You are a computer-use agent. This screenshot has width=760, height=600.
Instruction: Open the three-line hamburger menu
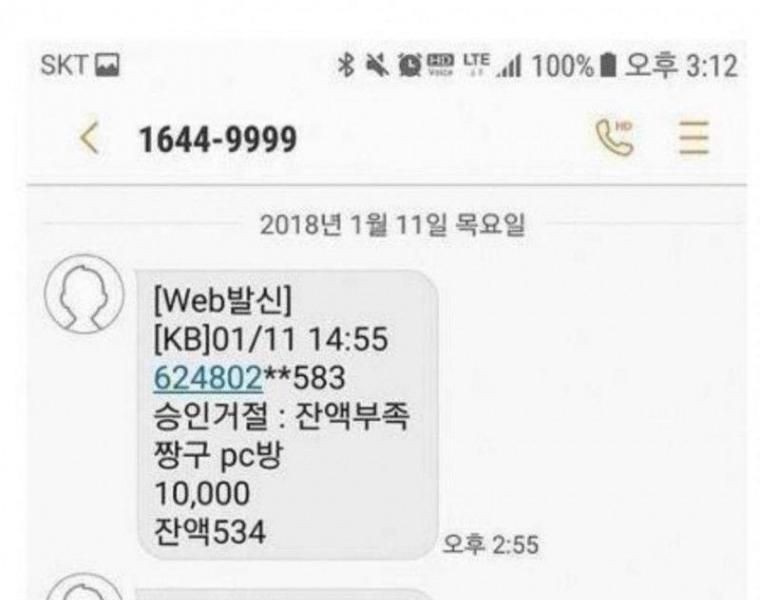694,138
